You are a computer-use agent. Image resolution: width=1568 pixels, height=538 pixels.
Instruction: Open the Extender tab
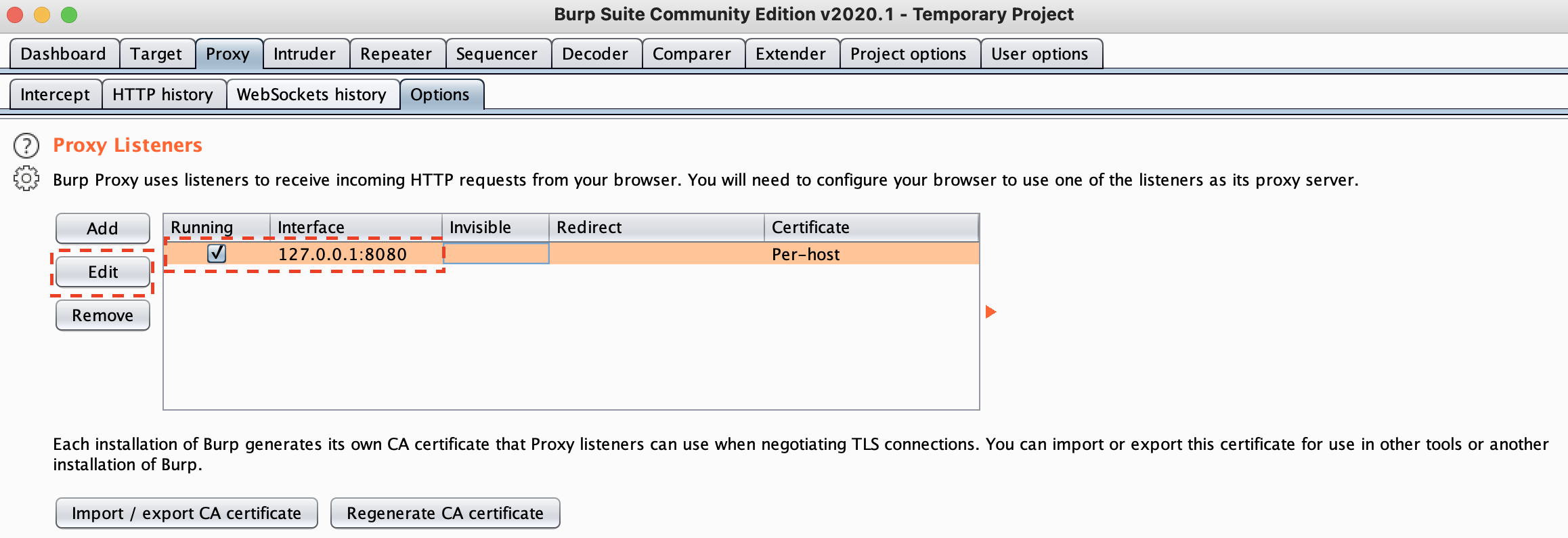[791, 54]
